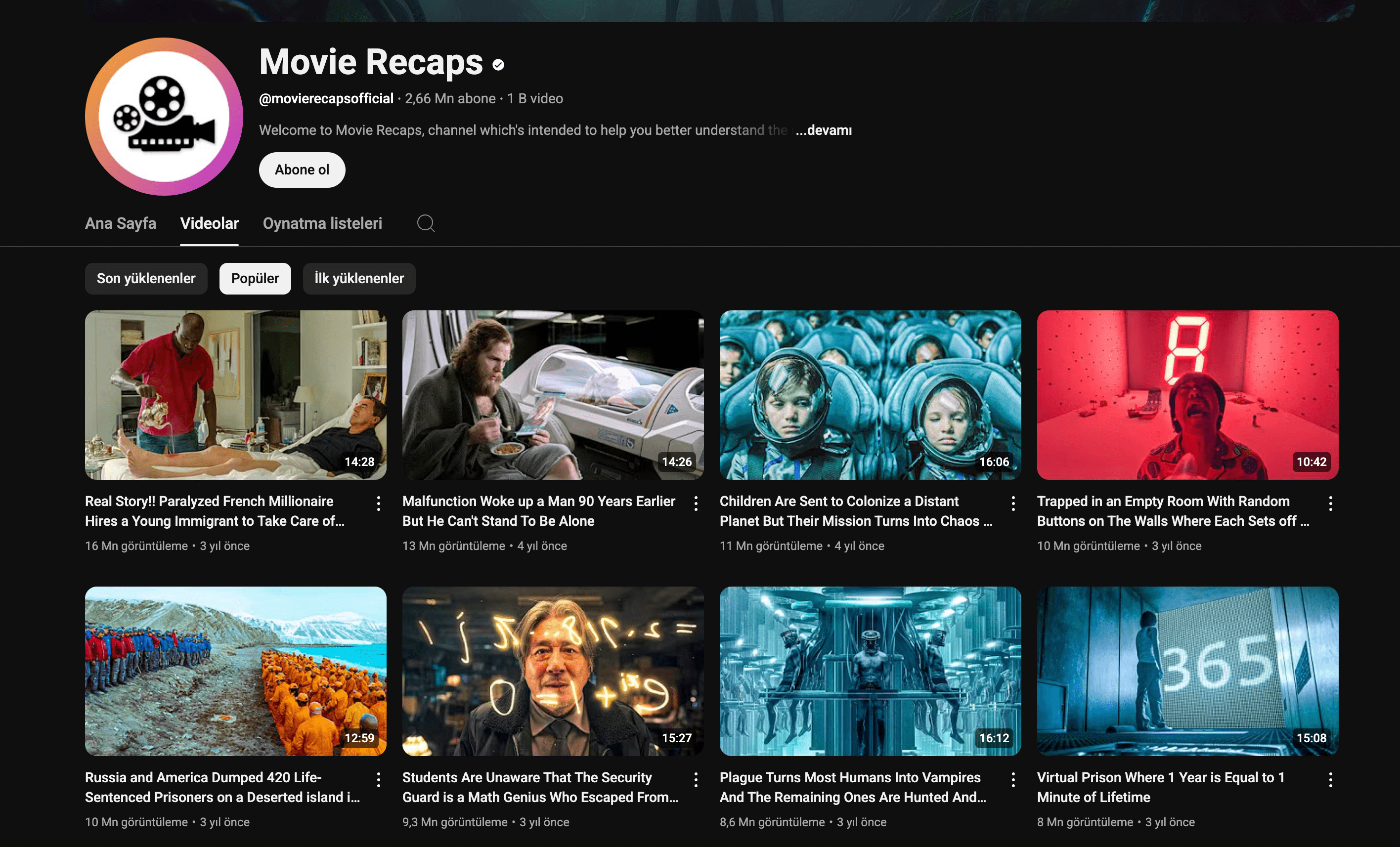Viewport: 1400px width, 847px height.
Task: Switch to the Ana Sayfa tab
Action: click(121, 223)
